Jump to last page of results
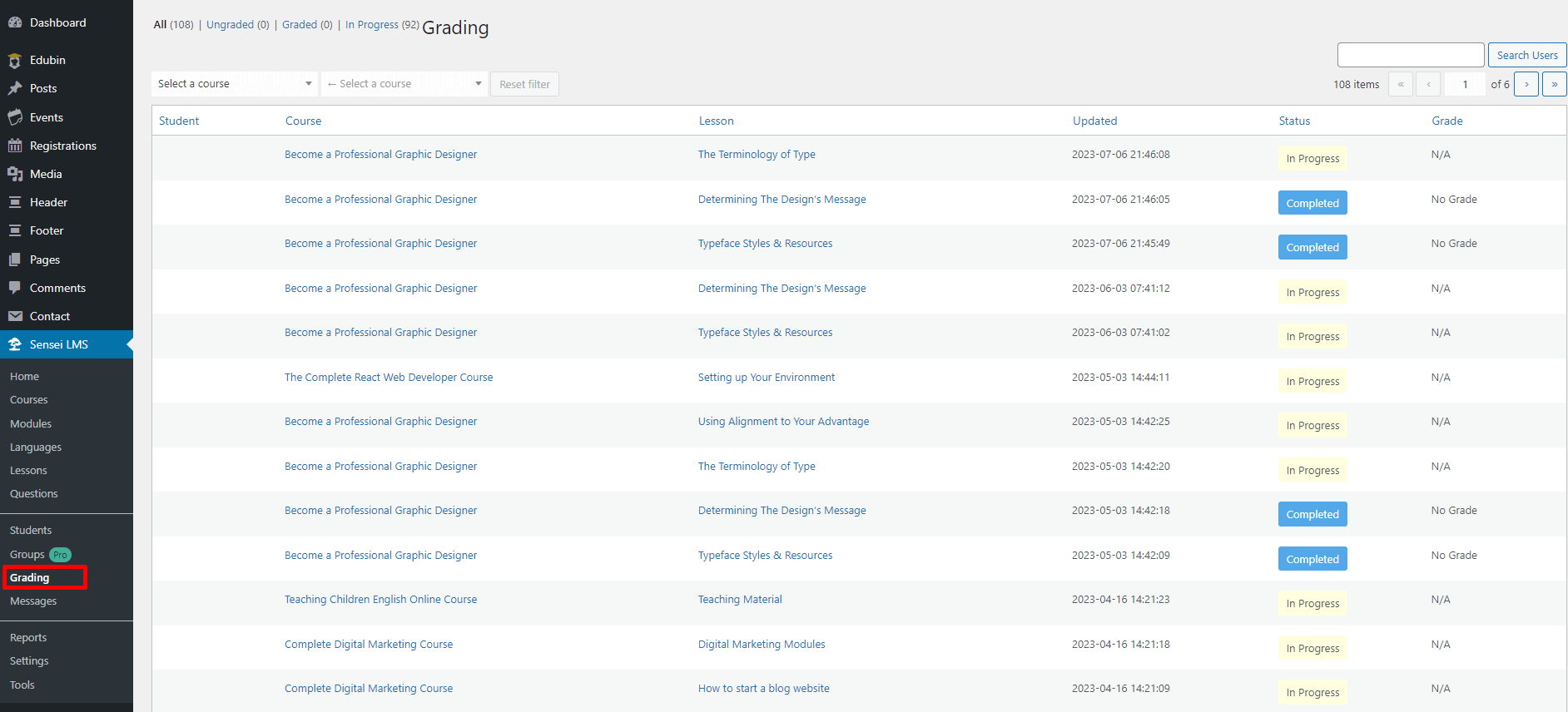 tap(1554, 84)
